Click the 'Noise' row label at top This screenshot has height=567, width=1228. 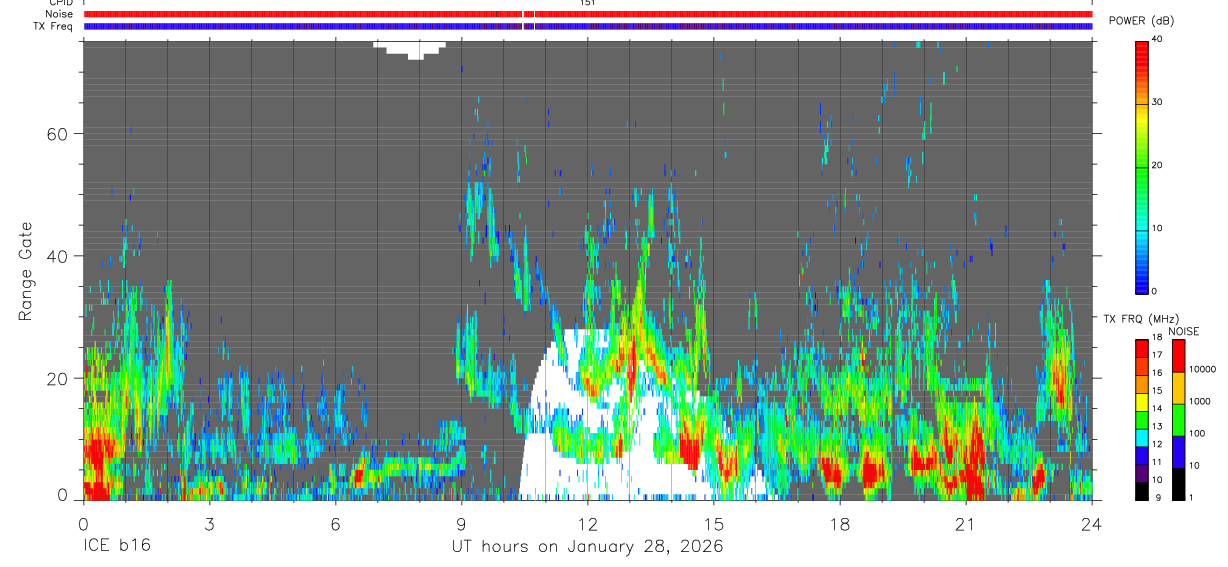(x=59, y=14)
